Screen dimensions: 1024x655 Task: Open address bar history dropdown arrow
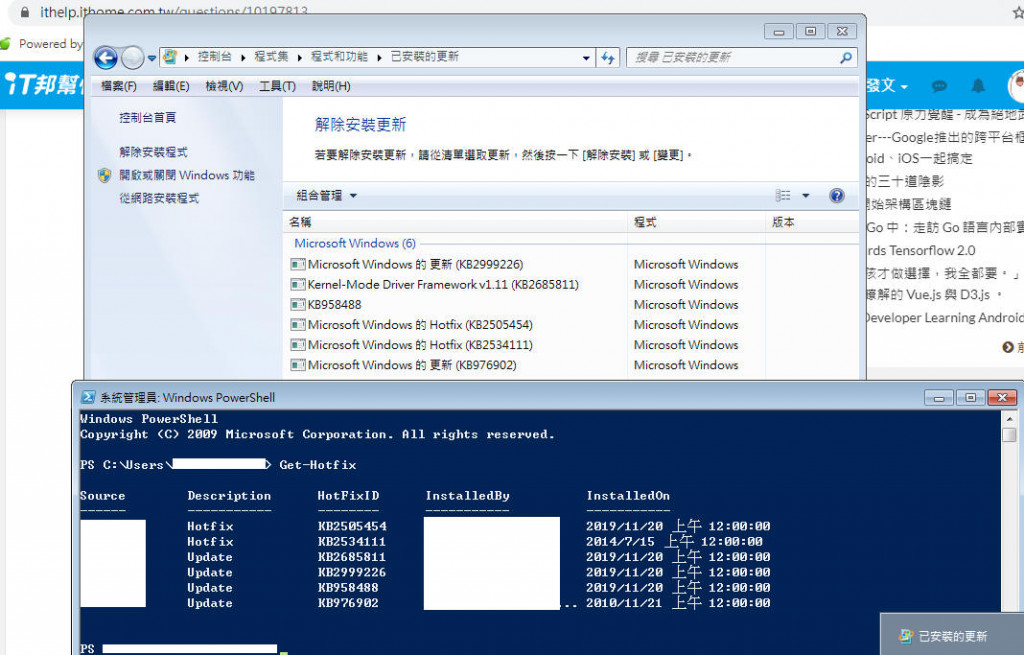(586, 58)
